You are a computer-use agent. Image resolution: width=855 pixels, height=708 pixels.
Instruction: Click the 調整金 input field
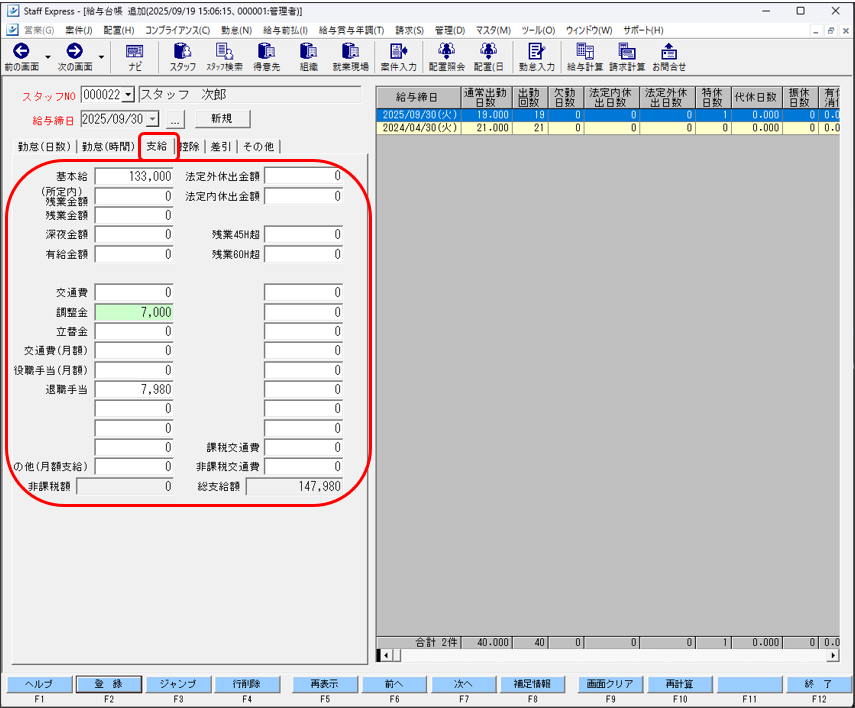click(134, 313)
